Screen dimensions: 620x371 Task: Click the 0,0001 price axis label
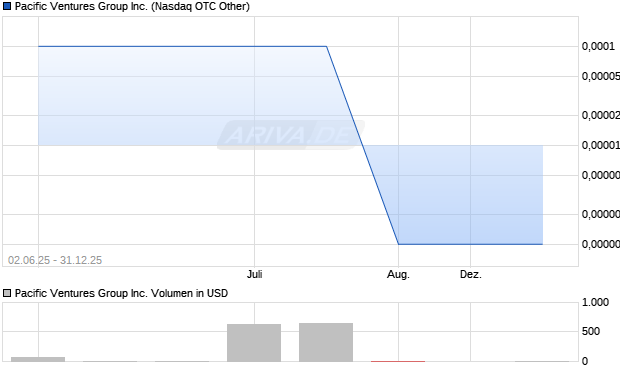(598, 46)
